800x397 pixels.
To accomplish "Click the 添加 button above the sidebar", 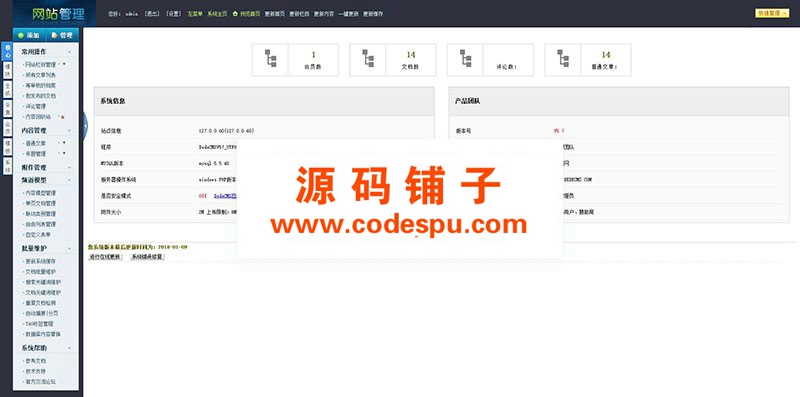I will point(29,35).
